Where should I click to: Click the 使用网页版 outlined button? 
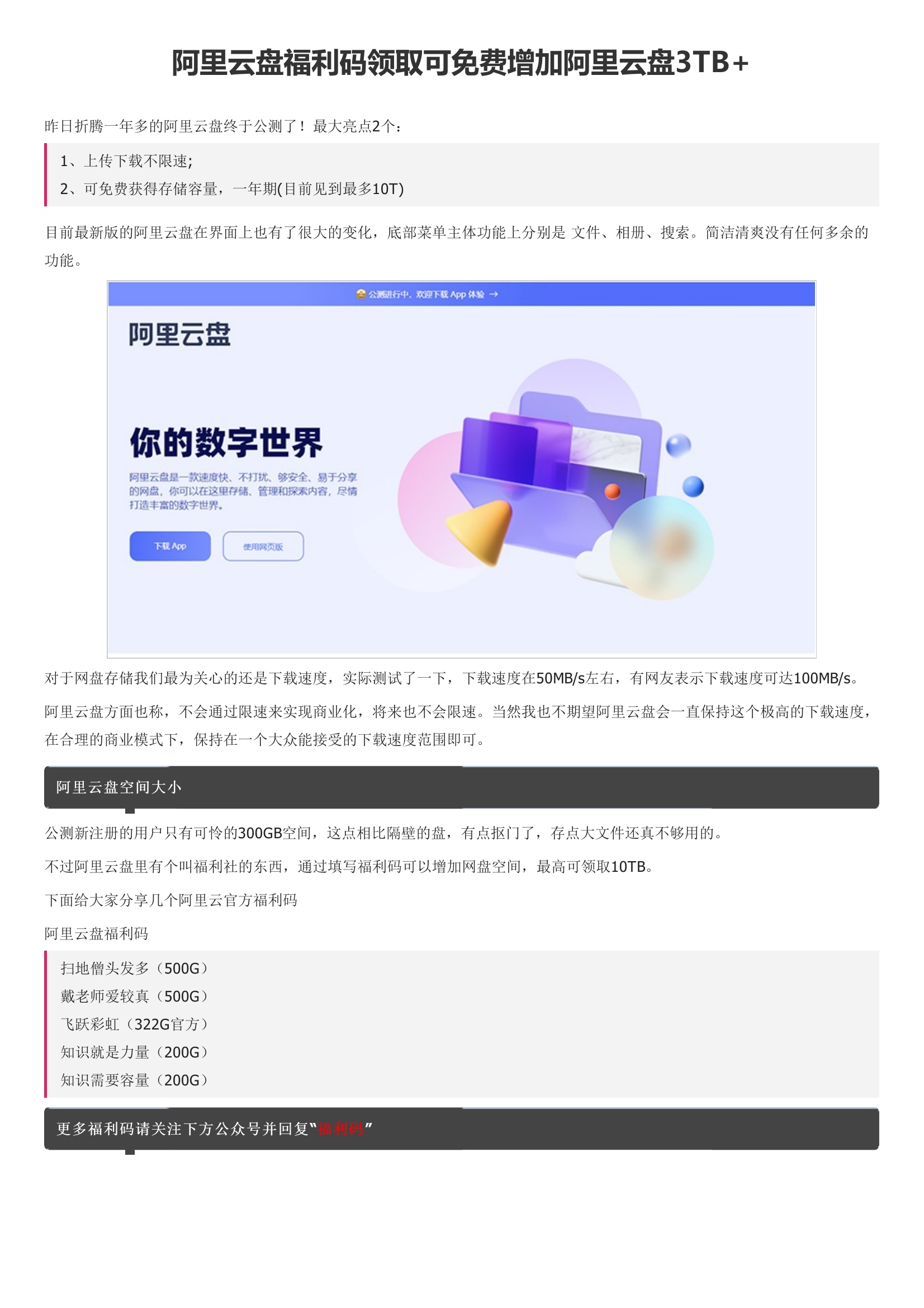tap(263, 546)
